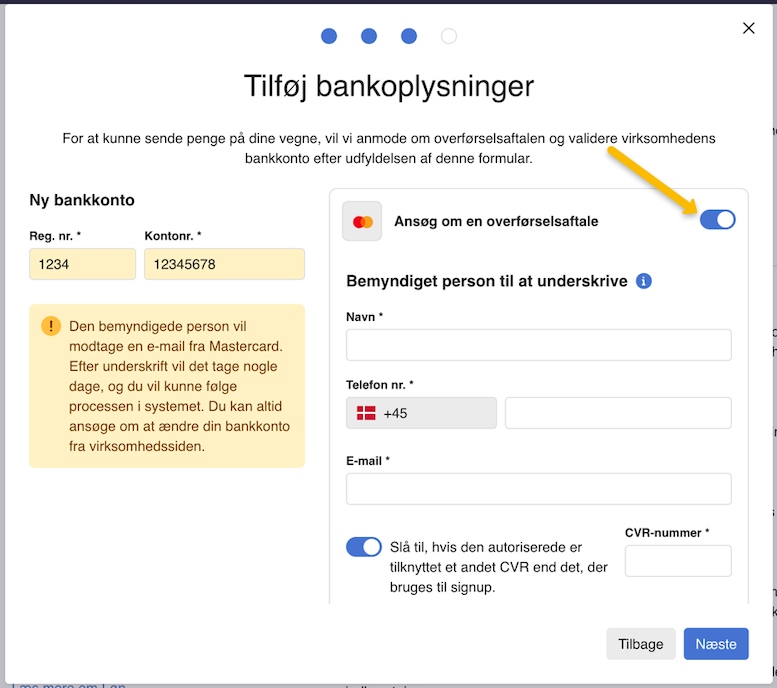The width and height of the screenshot is (777, 688).
Task: Click the Mastercard logo icon
Action: tap(362, 221)
